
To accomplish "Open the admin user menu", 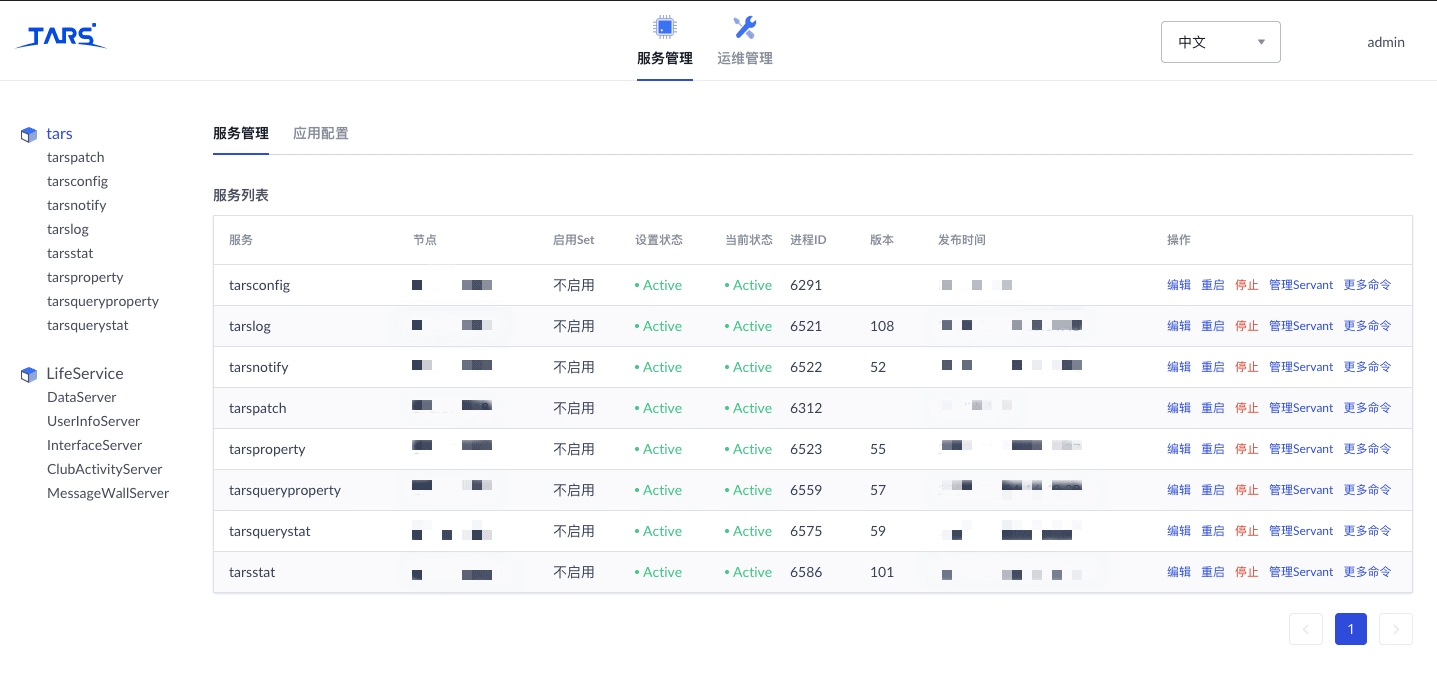I will click(1386, 42).
